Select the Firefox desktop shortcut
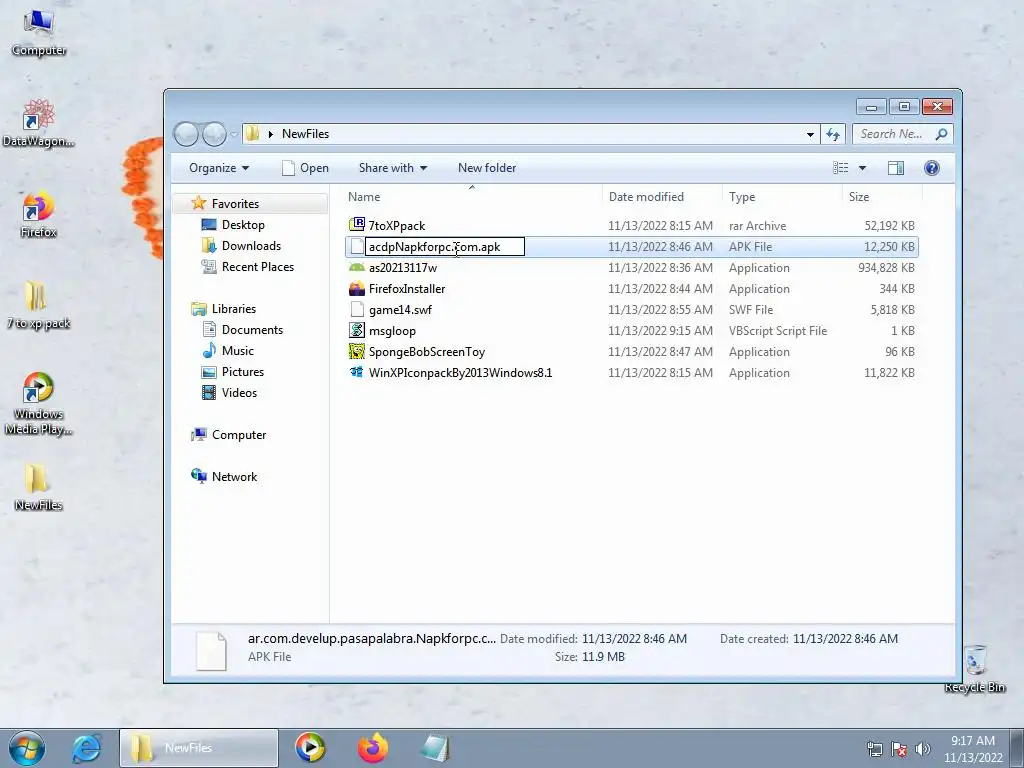 click(x=39, y=214)
